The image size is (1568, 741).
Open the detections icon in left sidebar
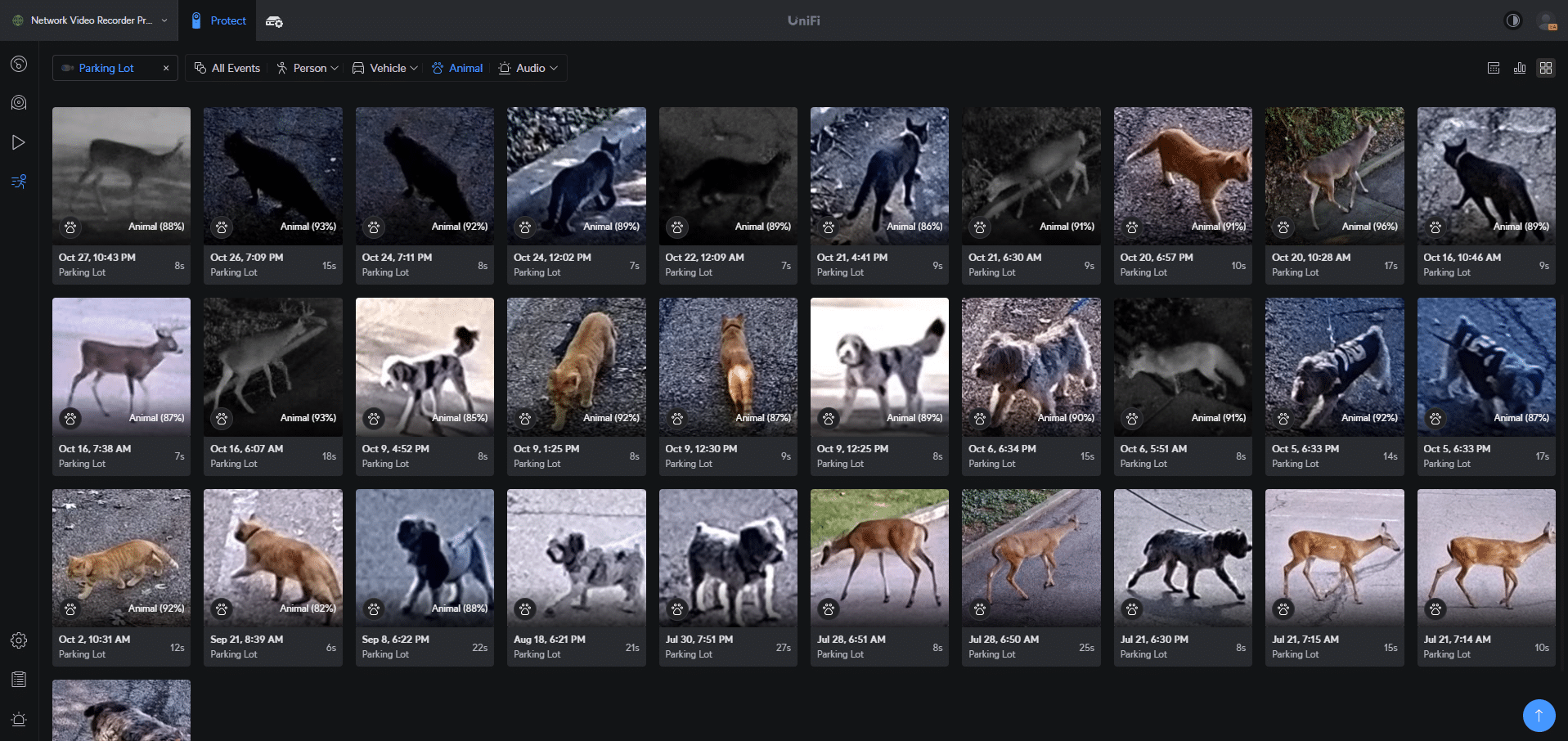tap(19, 182)
